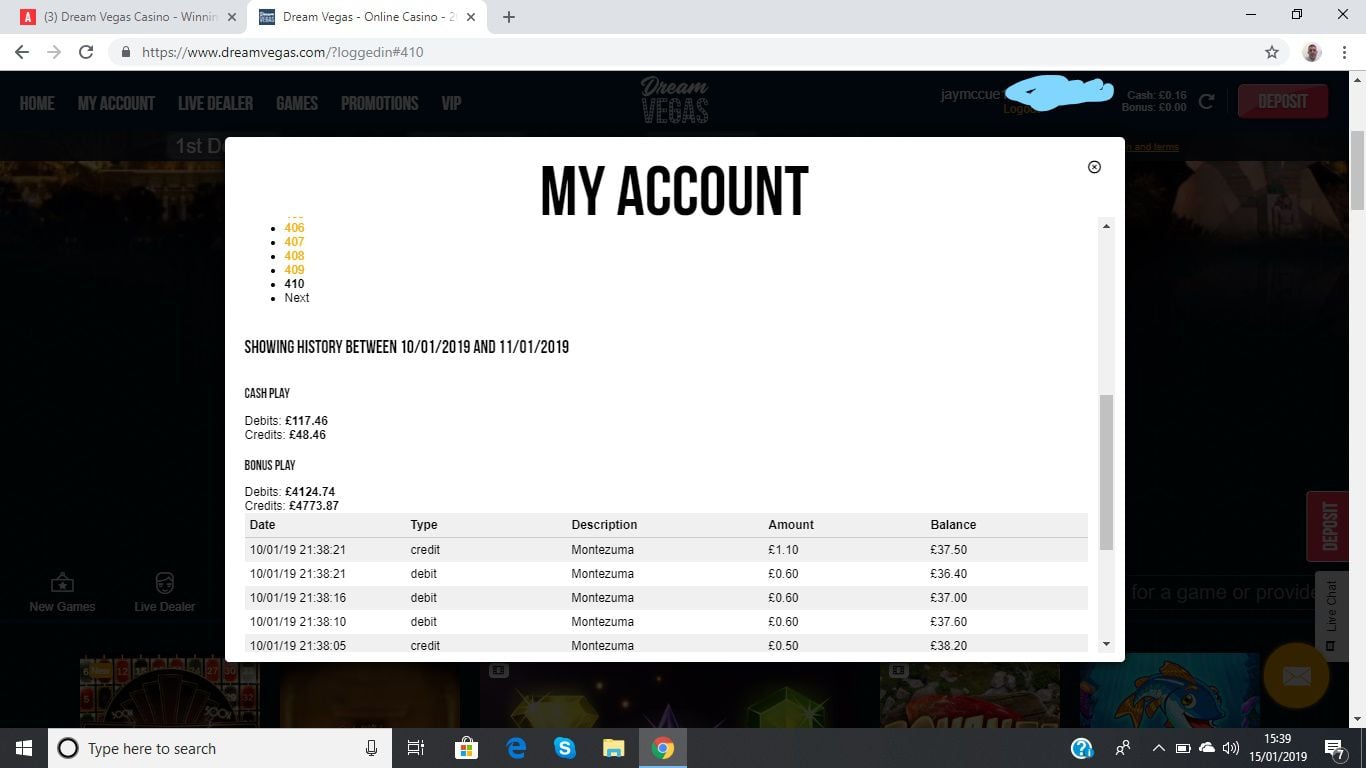Select the 21:38:16 date cell
The width and height of the screenshot is (1366, 768).
298,598
